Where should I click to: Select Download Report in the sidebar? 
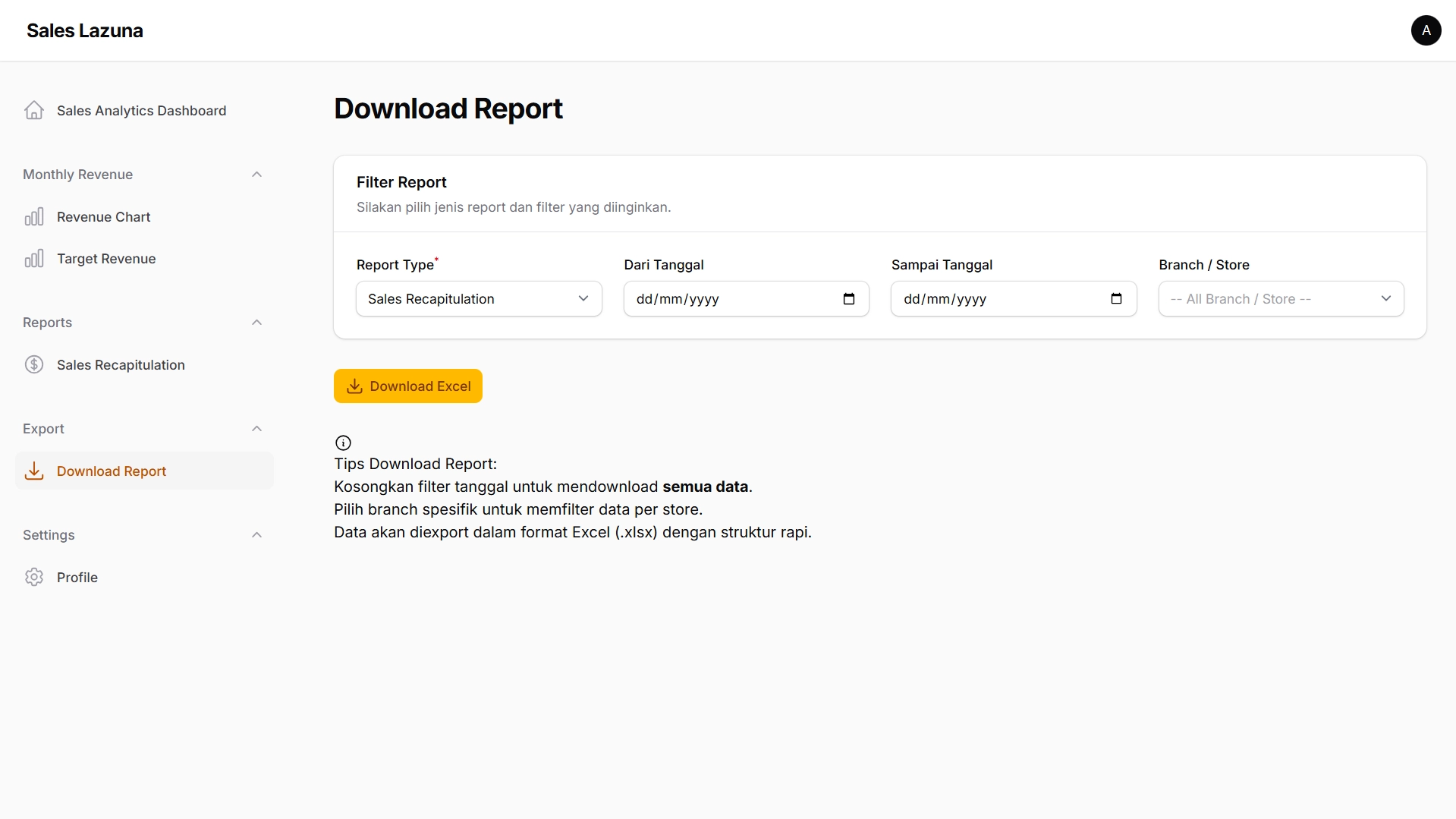pyautogui.click(x=144, y=471)
